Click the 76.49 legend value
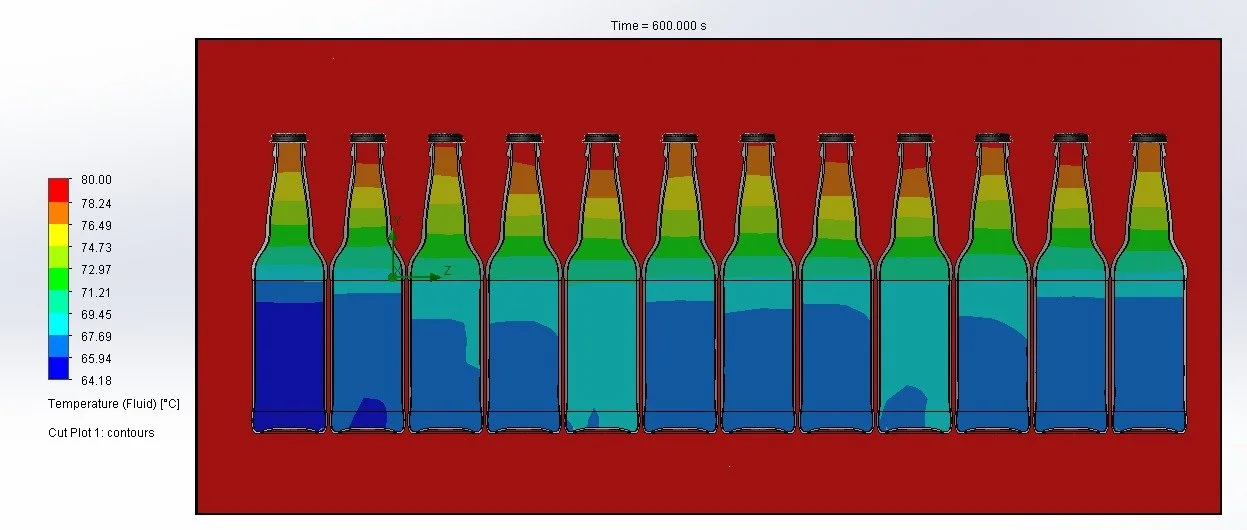The image size is (1247, 530). tap(98, 225)
